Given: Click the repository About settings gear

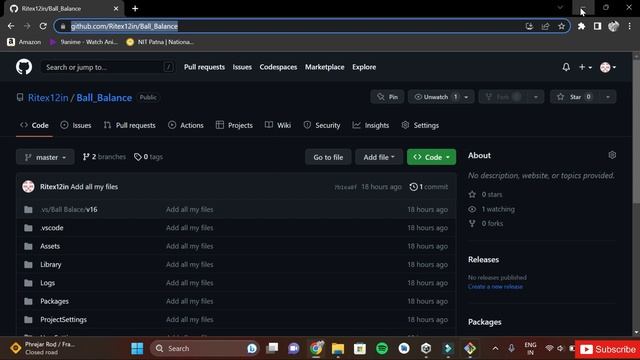Looking at the screenshot, I should 612,155.
